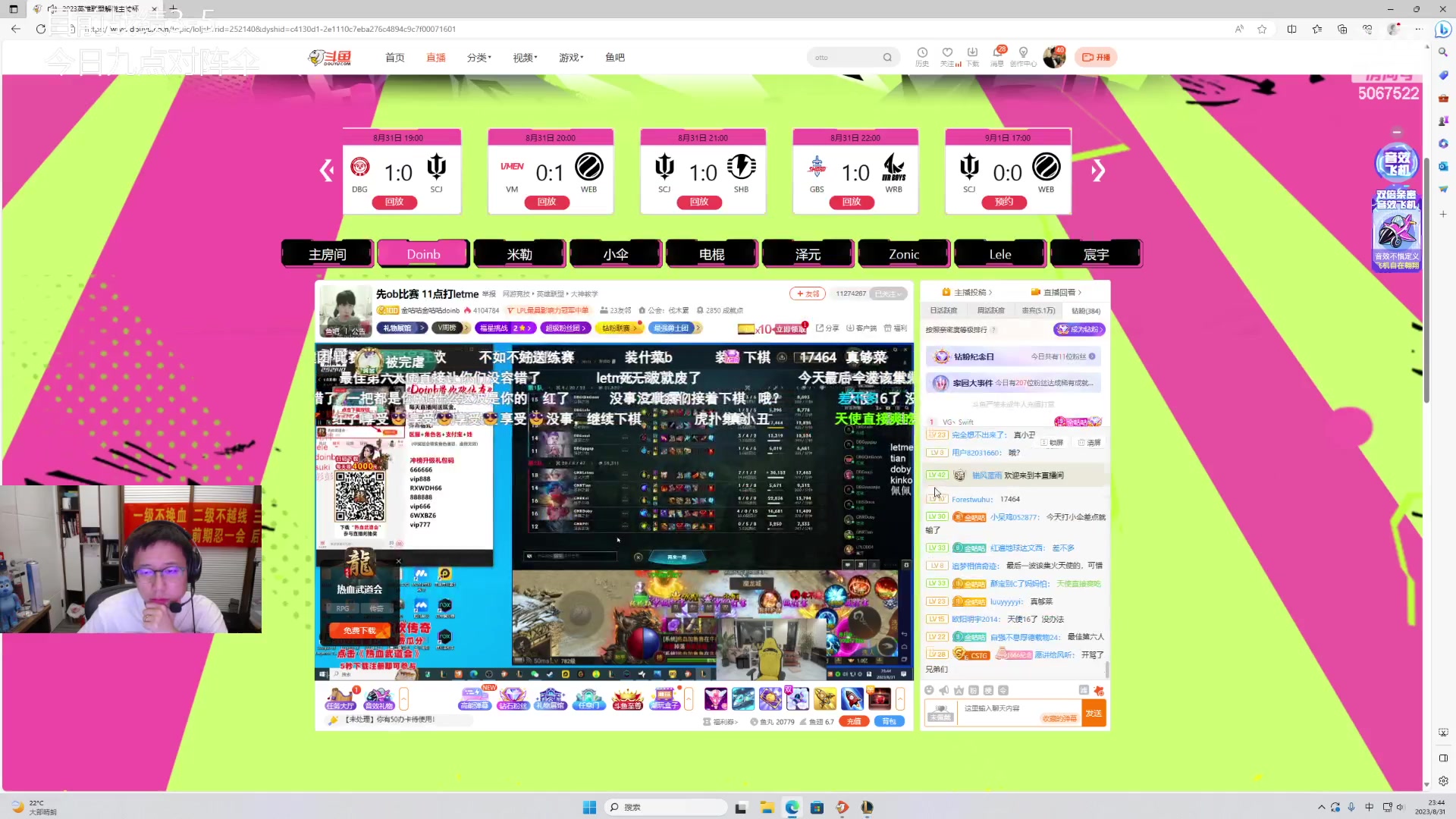Open Windows Start menu on taskbar
The width and height of the screenshot is (1456, 819).
589,808
